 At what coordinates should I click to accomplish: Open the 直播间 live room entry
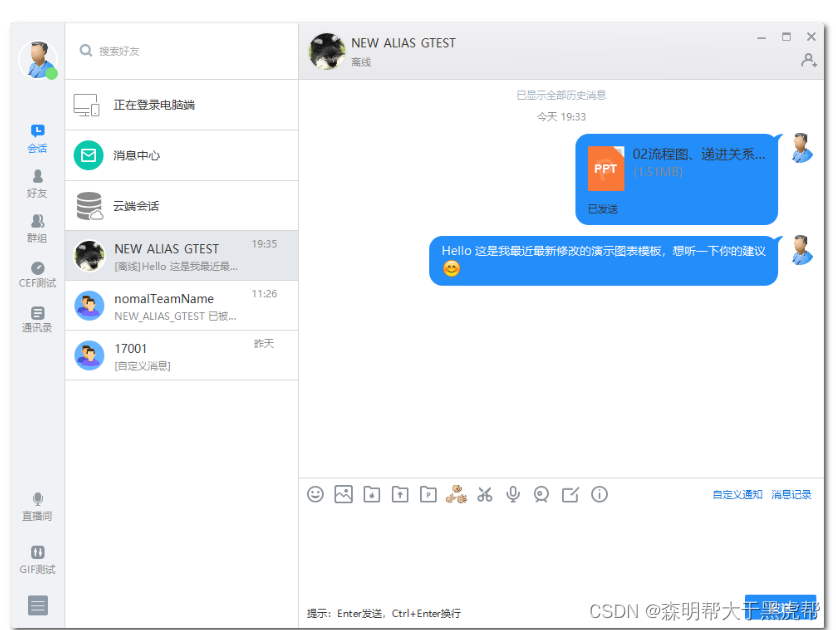click(x=37, y=506)
